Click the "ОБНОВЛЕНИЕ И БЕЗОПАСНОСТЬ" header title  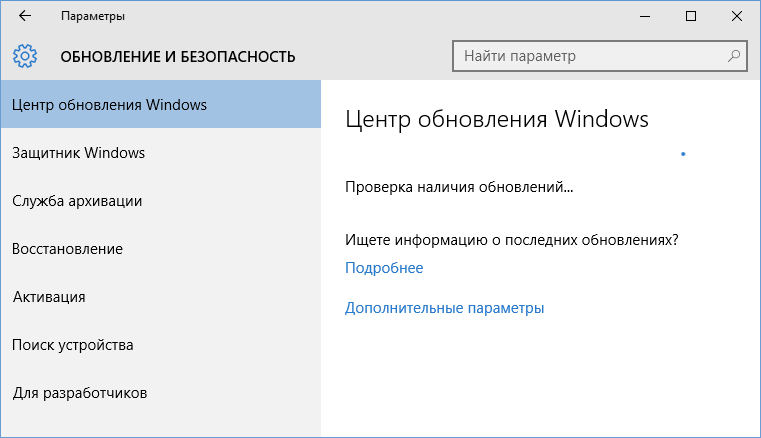click(178, 57)
